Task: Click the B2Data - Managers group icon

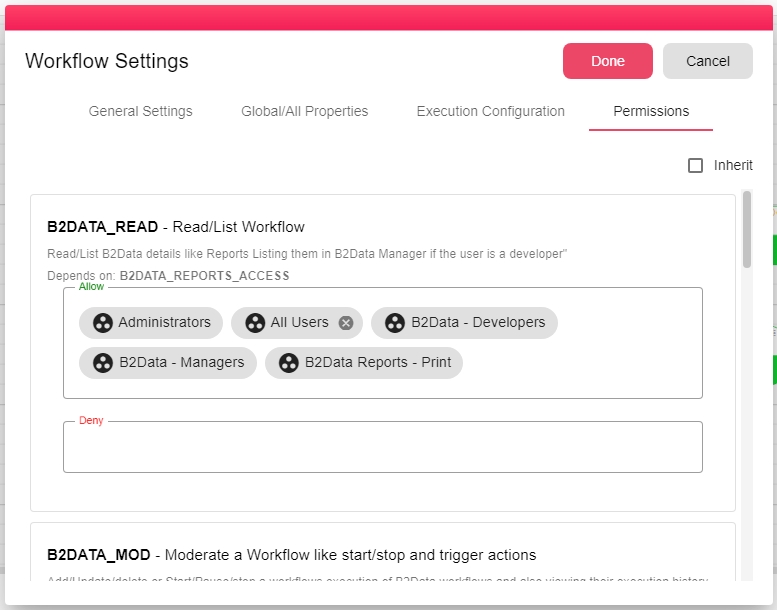Action: [103, 363]
